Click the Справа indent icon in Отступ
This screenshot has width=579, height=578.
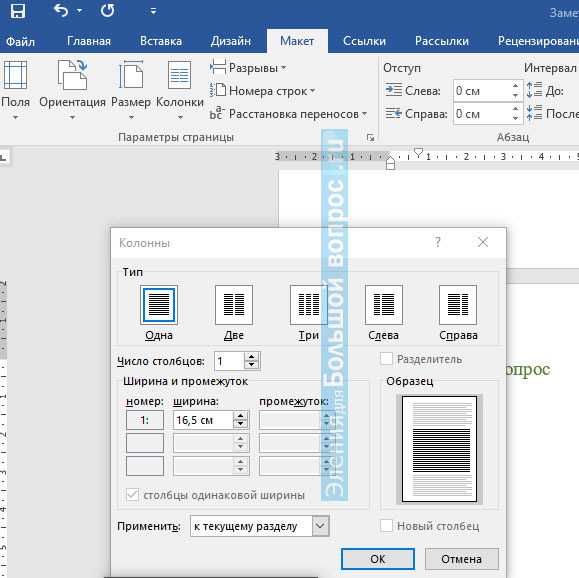394,113
